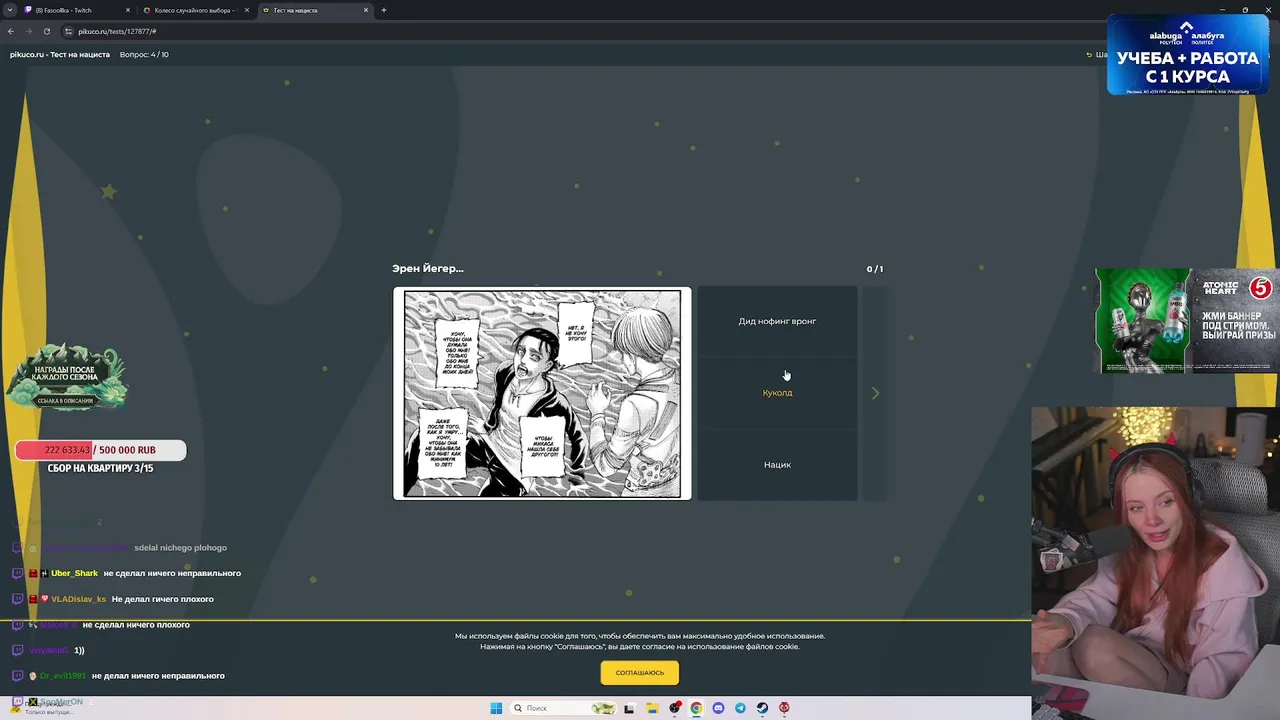Click the Dr_evil1991 chat username
The height and width of the screenshot is (720, 1280).
click(x=62, y=676)
